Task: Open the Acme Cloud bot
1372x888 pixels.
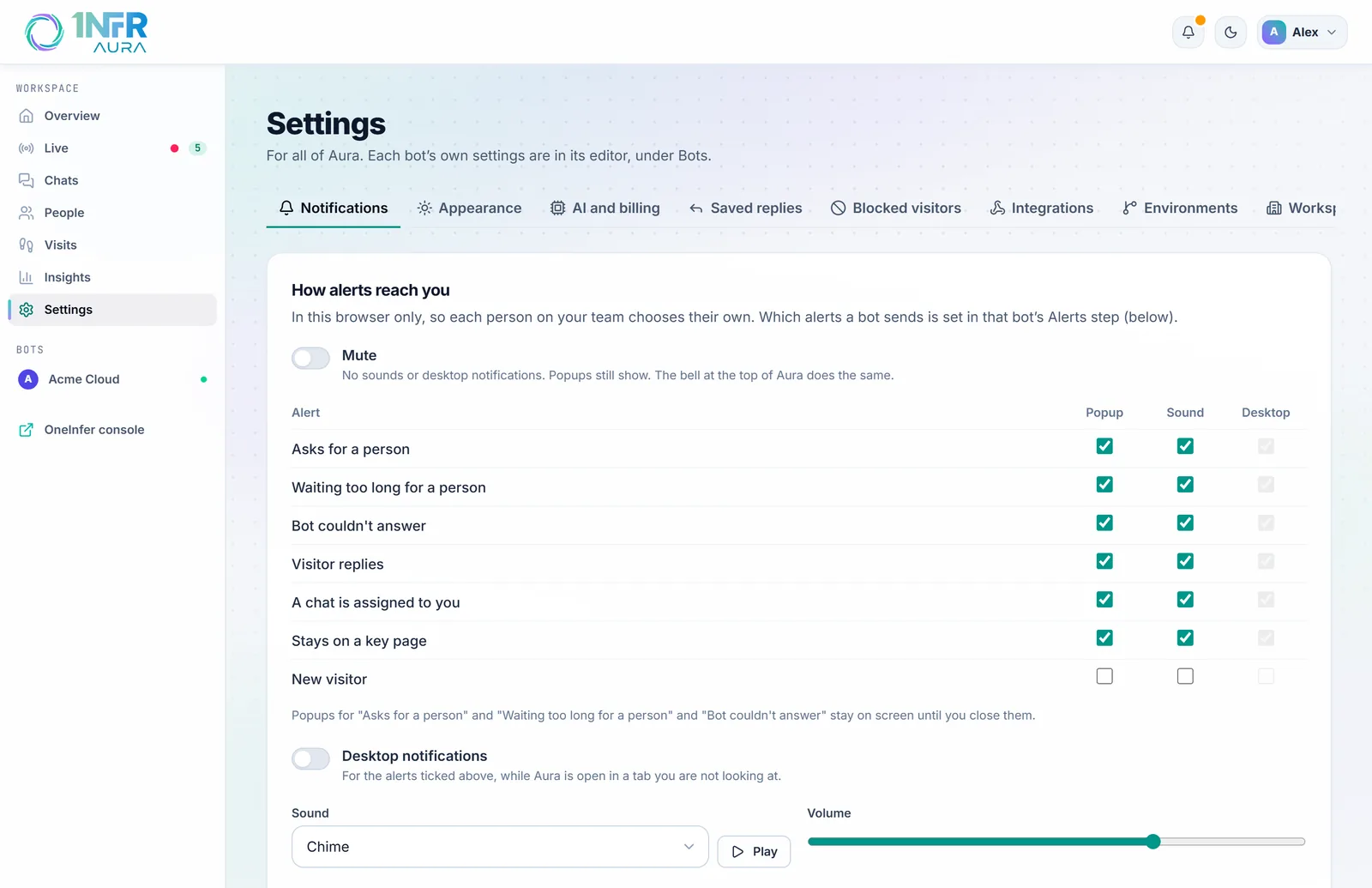Action: pyautogui.click(x=112, y=379)
